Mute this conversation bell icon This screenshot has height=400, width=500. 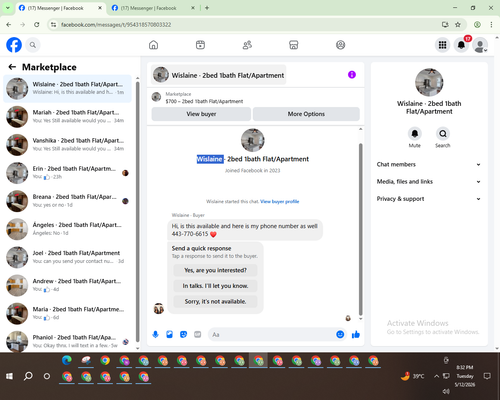click(415, 134)
